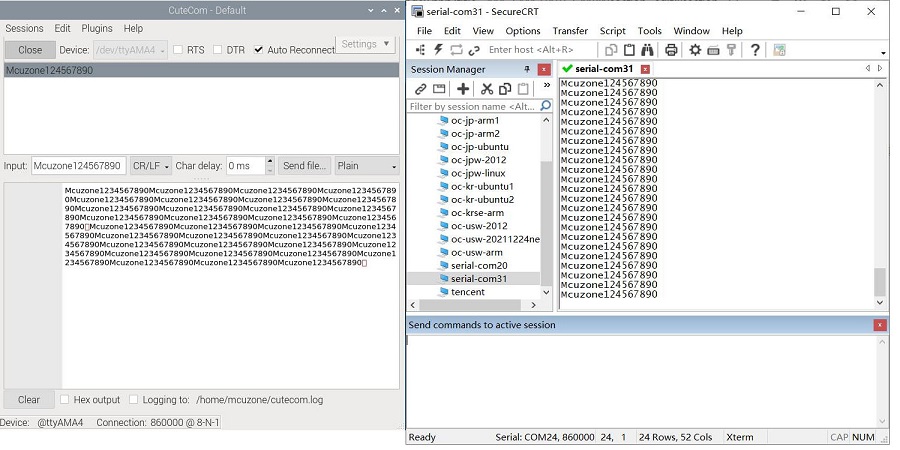Viewport: 900px width, 450px height.
Task: Open the Plugins menu in CuteCom
Action: click(97, 28)
